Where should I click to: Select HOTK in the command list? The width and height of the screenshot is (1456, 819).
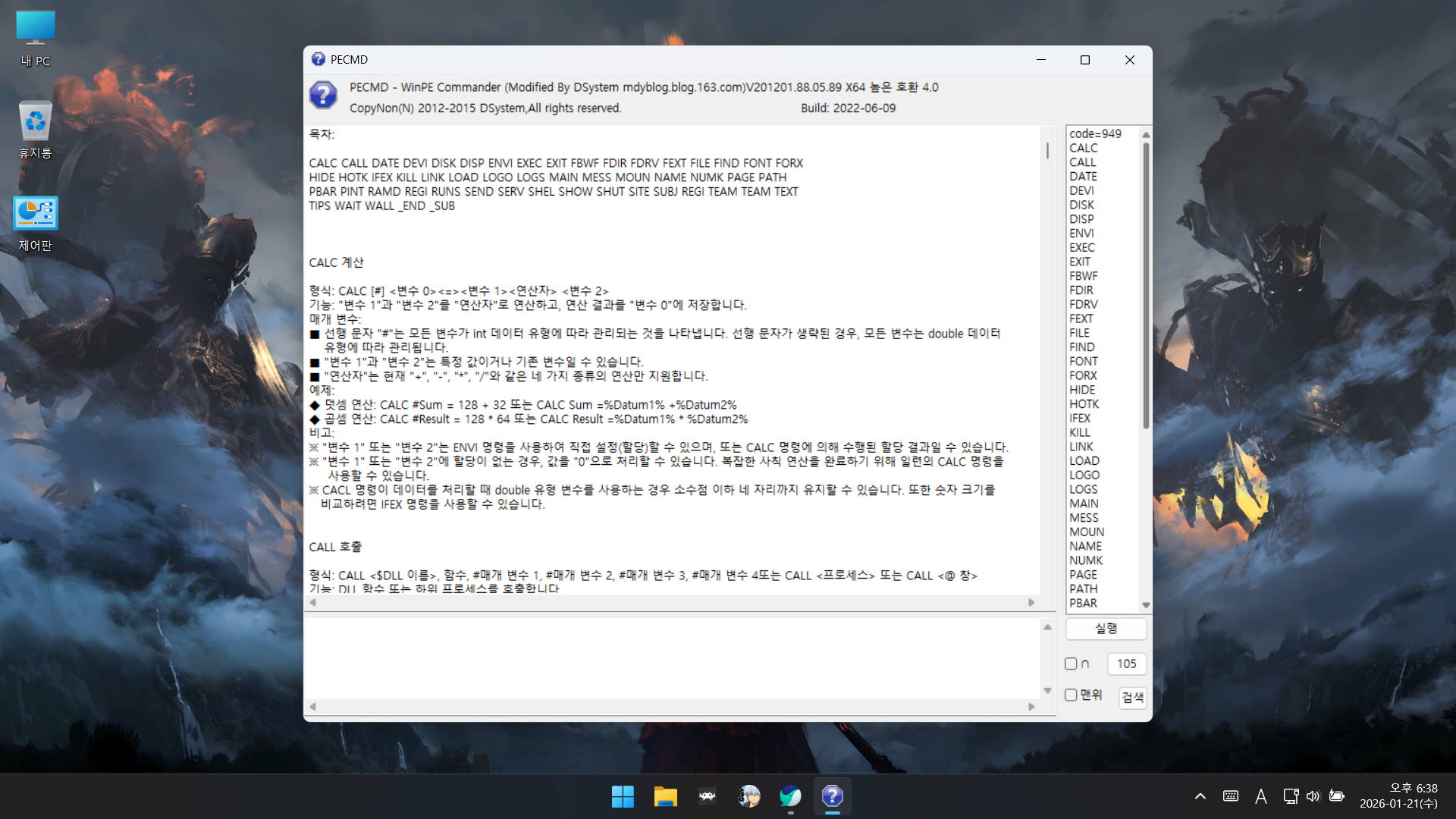pos(1084,404)
